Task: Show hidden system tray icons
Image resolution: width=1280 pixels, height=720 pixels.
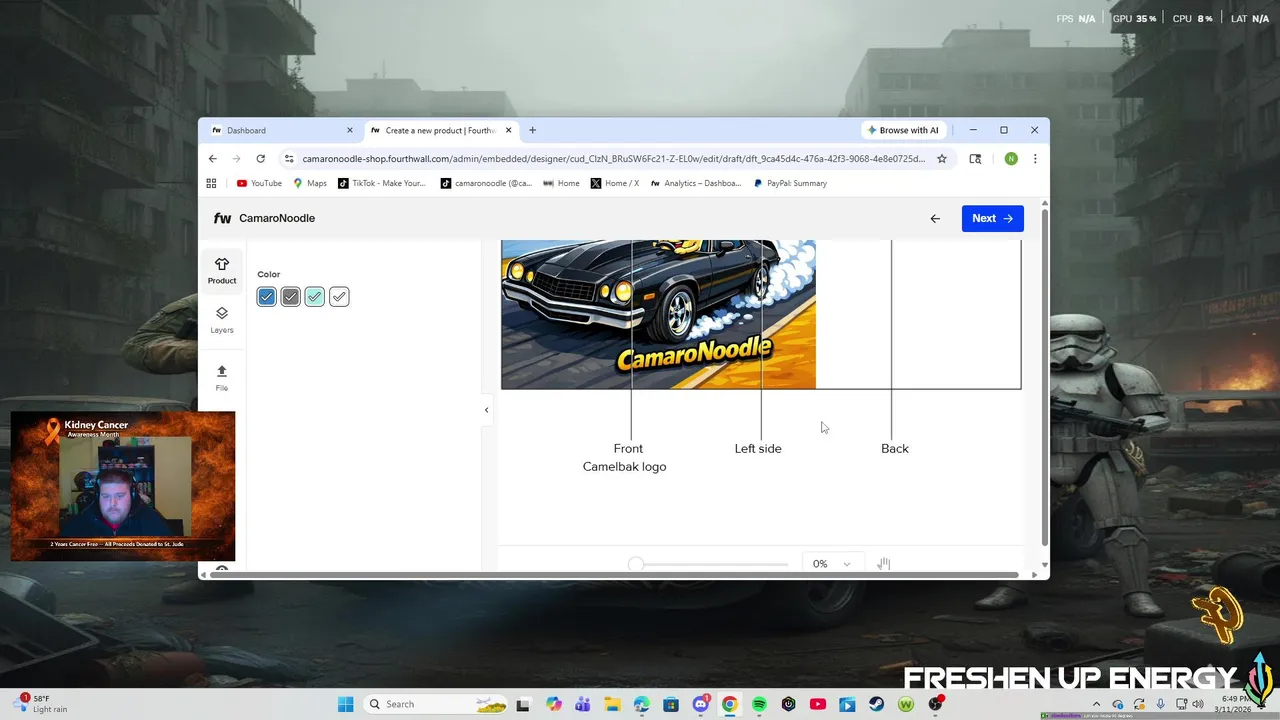Action: (1096, 704)
